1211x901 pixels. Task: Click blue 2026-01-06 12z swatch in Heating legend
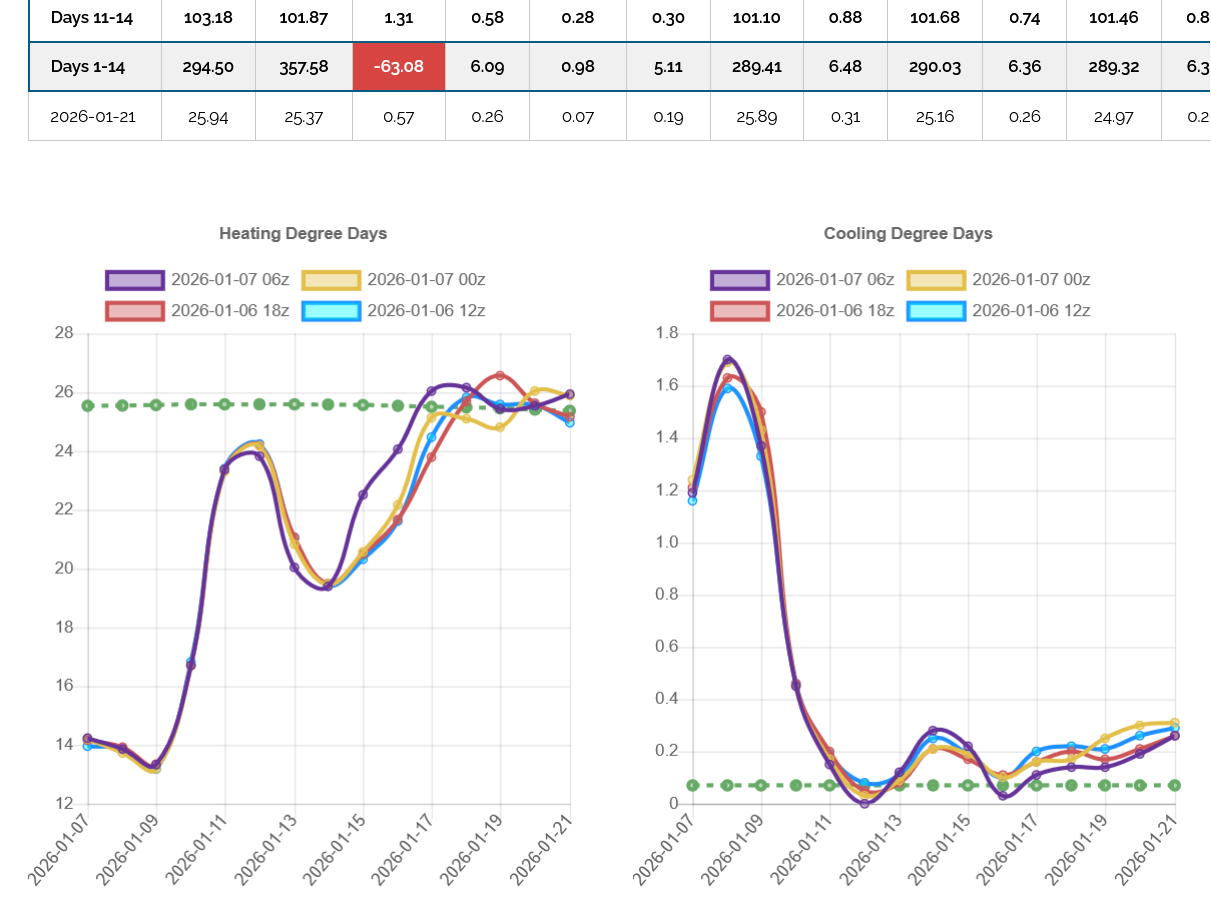tap(330, 311)
